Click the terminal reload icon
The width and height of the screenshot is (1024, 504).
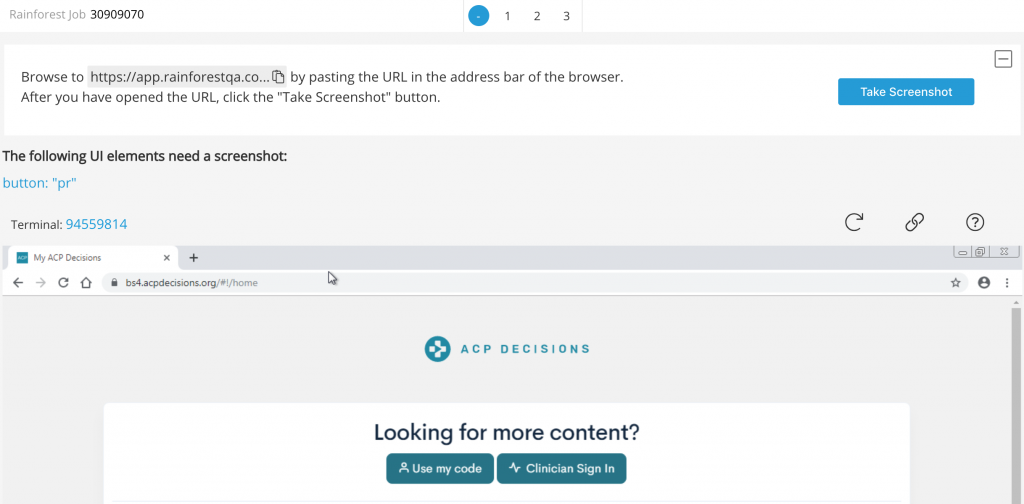tap(854, 222)
